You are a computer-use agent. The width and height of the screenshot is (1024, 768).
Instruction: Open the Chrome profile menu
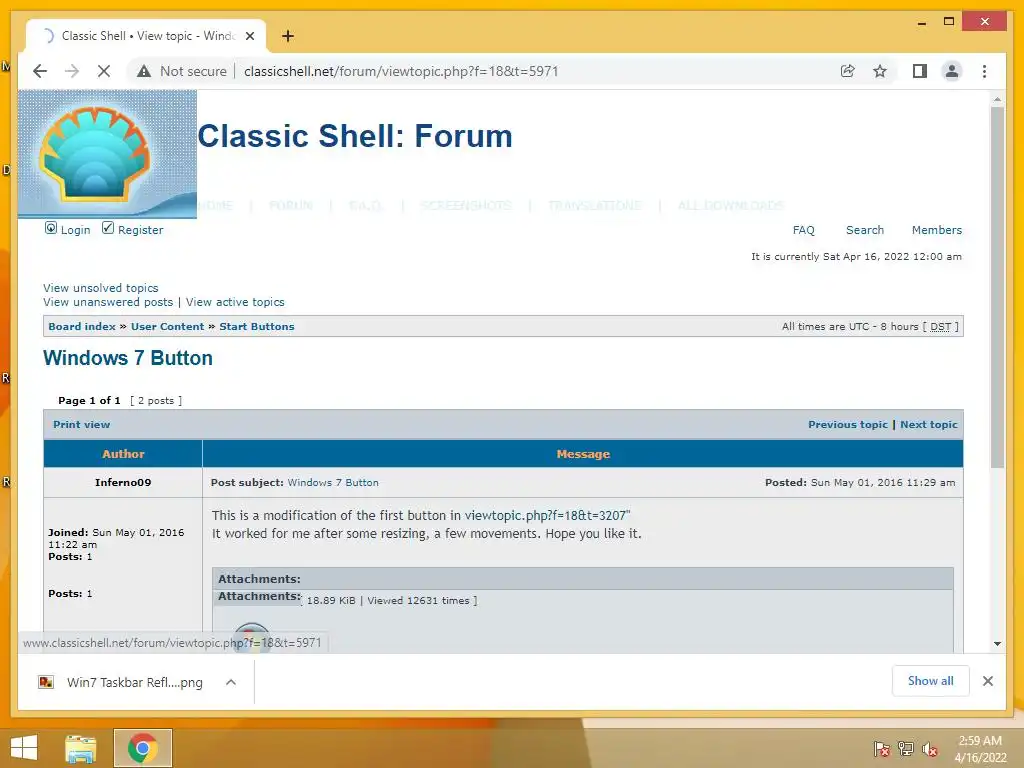point(952,71)
